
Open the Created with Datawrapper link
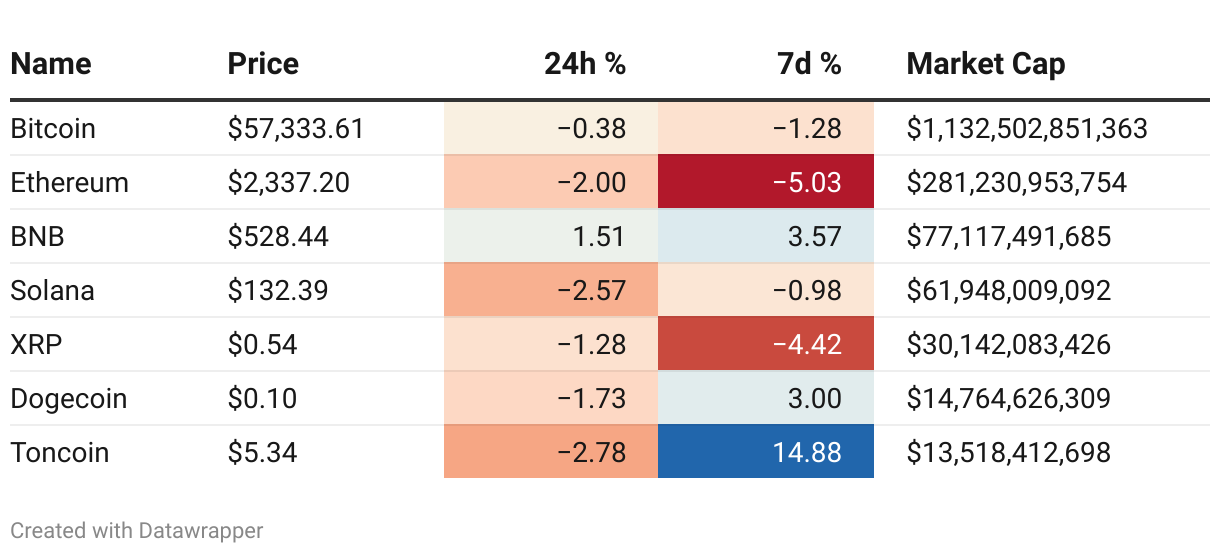pos(137,530)
